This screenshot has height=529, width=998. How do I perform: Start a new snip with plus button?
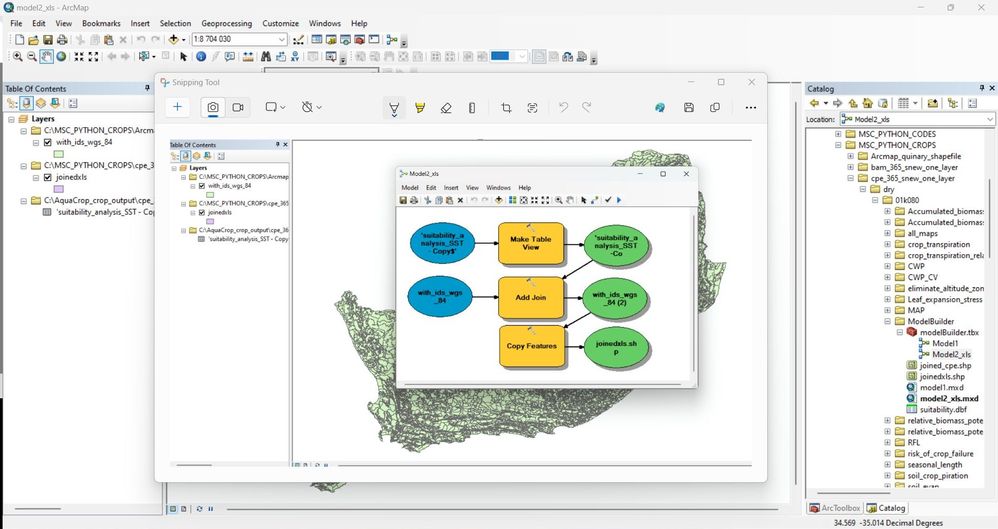pos(178,107)
